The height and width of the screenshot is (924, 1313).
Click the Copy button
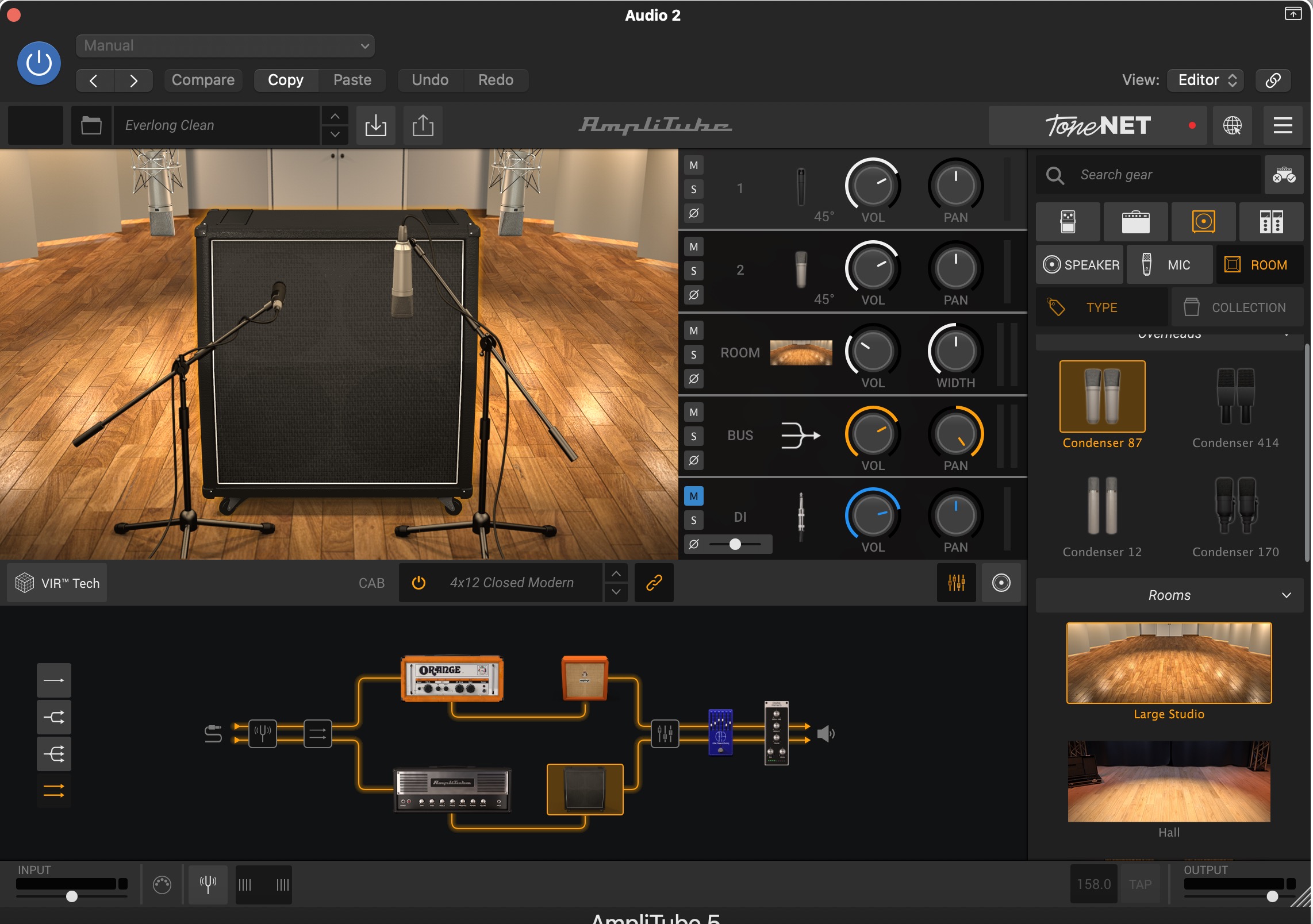coord(286,80)
